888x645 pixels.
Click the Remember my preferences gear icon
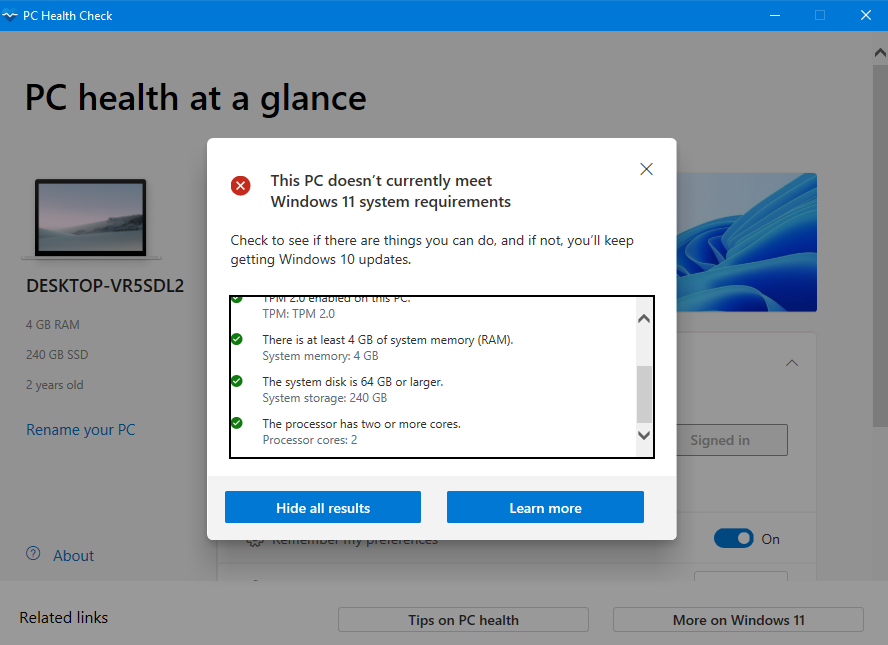[x=255, y=542]
